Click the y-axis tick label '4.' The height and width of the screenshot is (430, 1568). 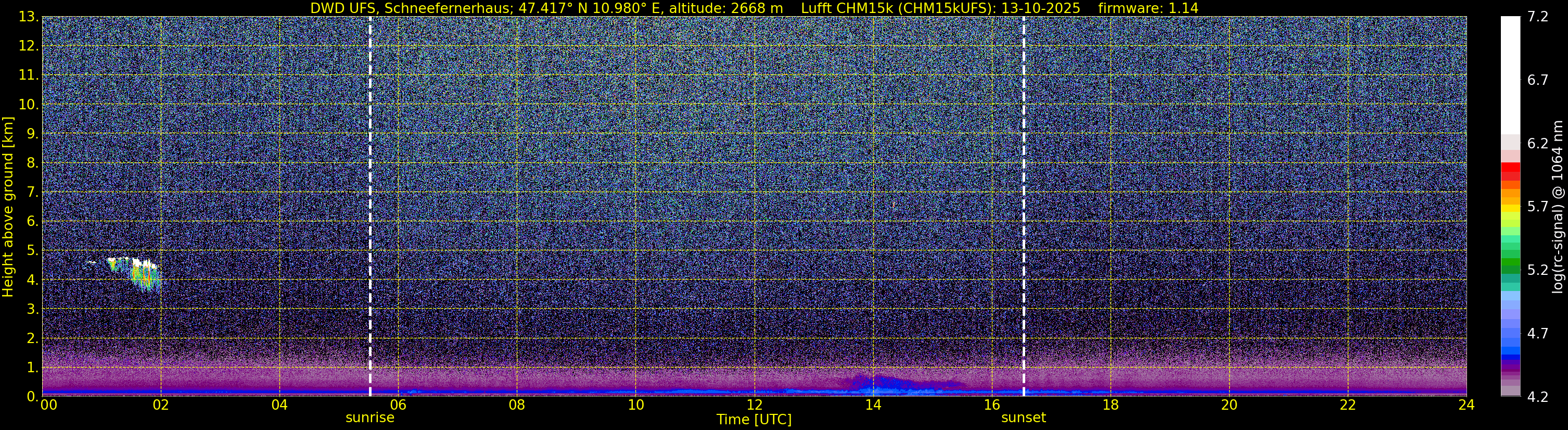(32, 280)
